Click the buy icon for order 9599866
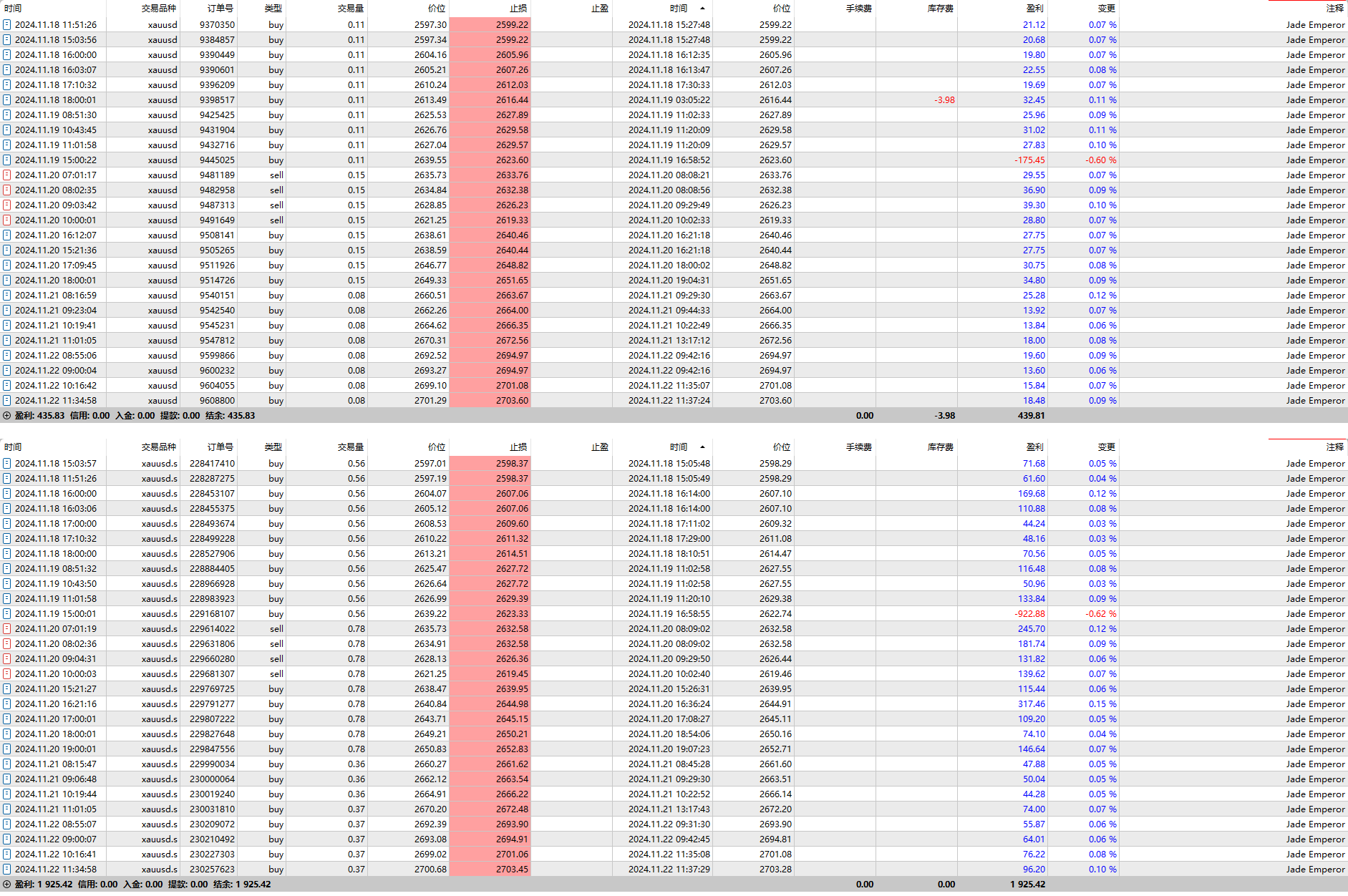Image resolution: width=1348 pixels, height=896 pixels. (x=6, y=355)
